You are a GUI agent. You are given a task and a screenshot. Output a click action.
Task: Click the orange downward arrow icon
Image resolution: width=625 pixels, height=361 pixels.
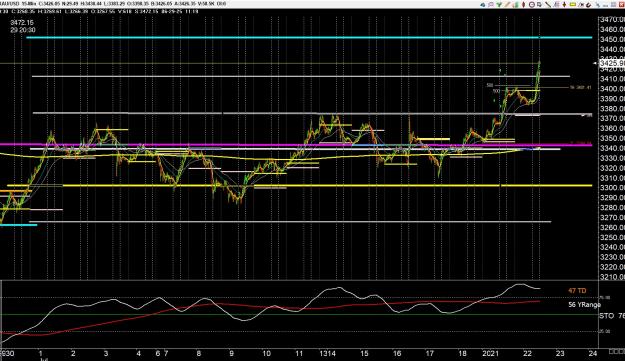[x=564, y=5]
